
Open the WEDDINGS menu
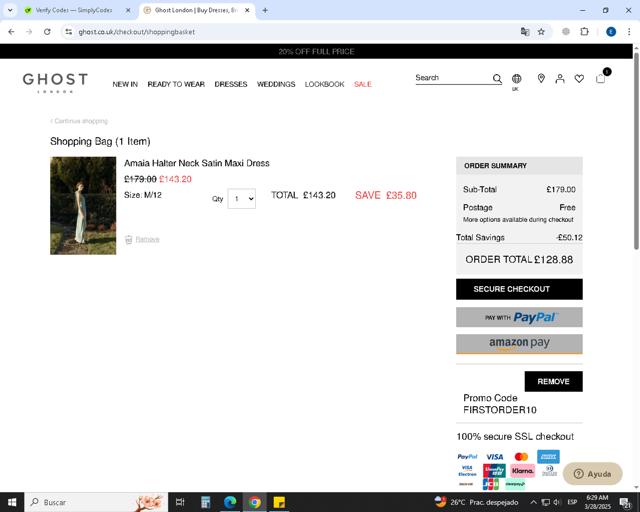click(x=276, y=84)
